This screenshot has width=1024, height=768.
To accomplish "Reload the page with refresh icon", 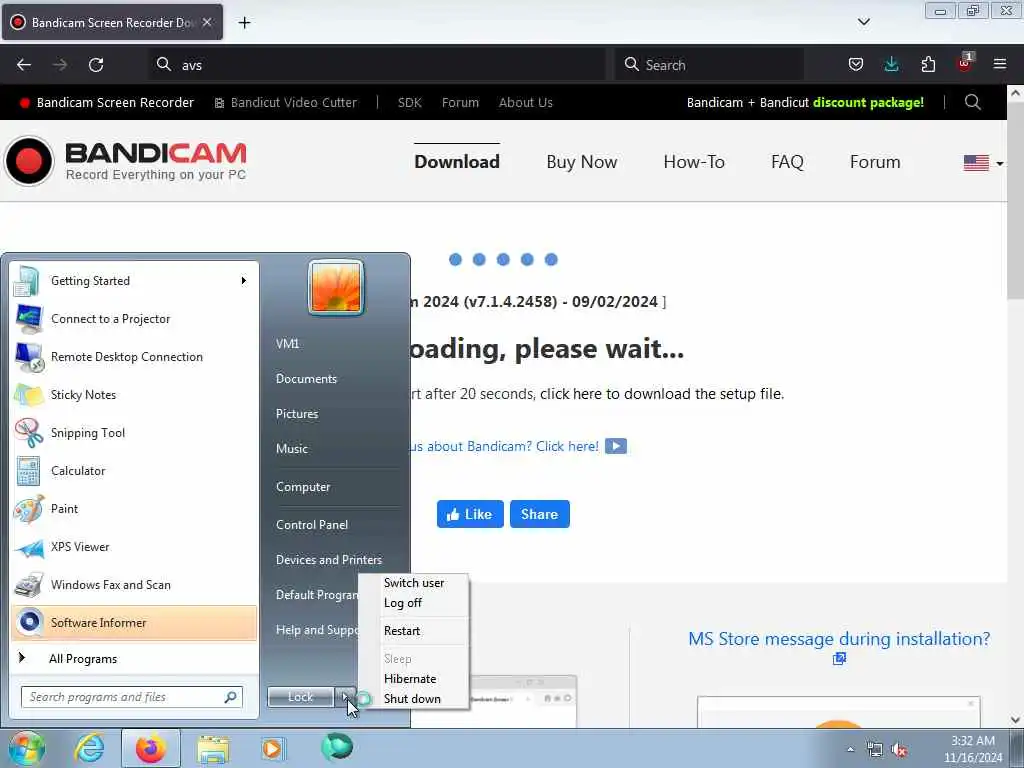I will [x=96, y=65].
